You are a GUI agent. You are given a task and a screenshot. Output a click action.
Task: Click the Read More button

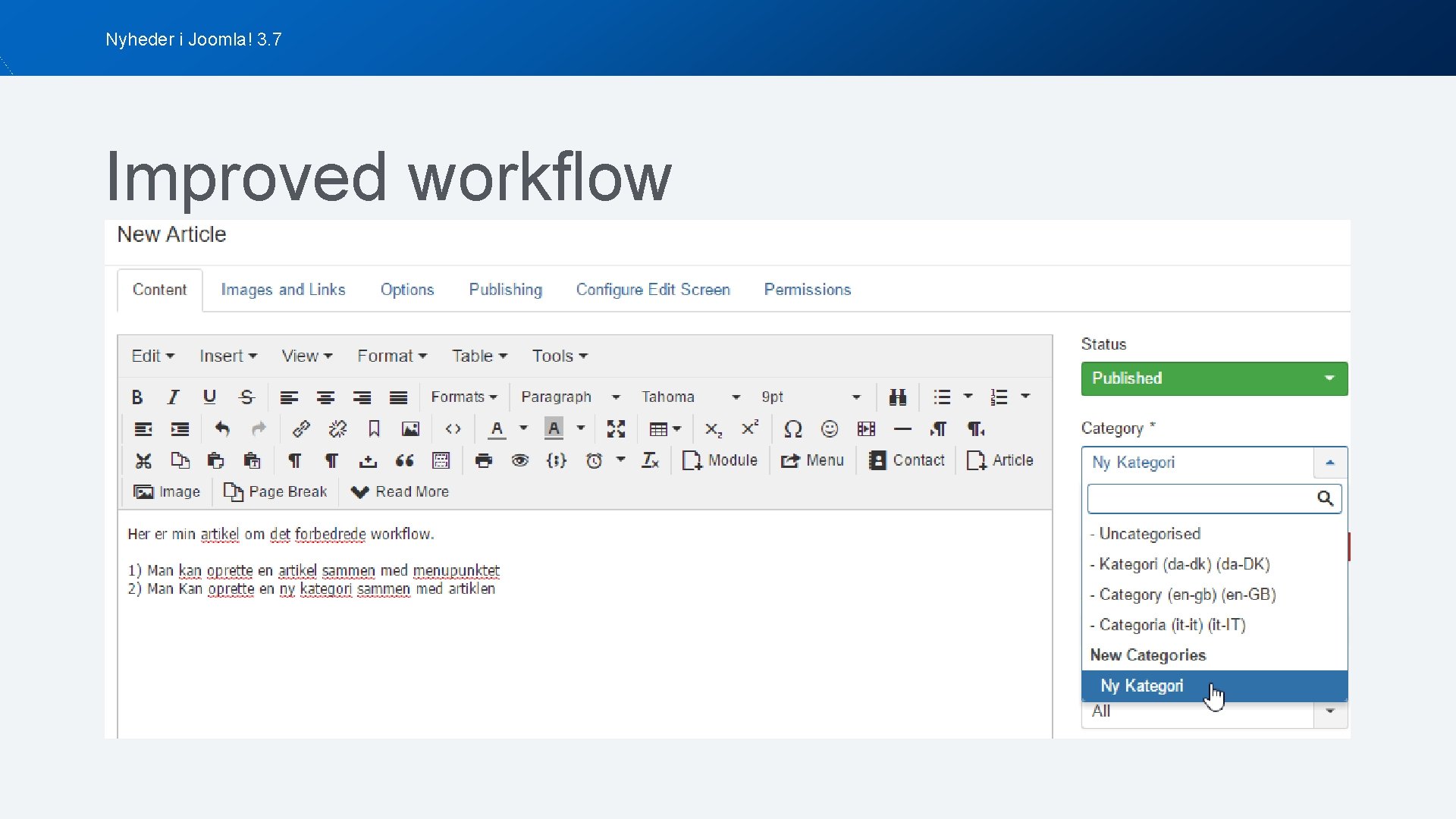pyautogui.click(x=400, y=492)
